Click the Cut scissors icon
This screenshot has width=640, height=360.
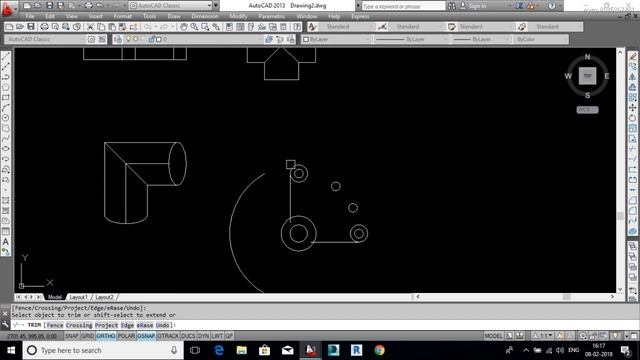(x=90, y=27)
